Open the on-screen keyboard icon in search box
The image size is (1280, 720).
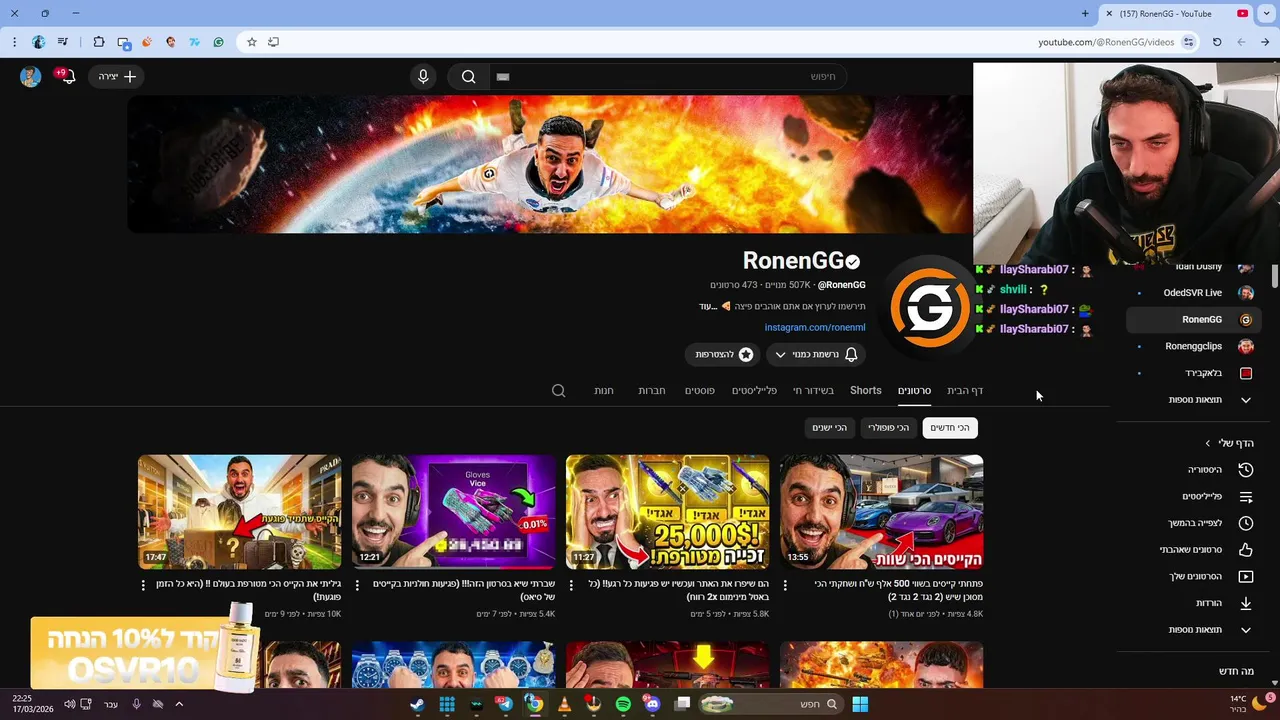(503, 77)
